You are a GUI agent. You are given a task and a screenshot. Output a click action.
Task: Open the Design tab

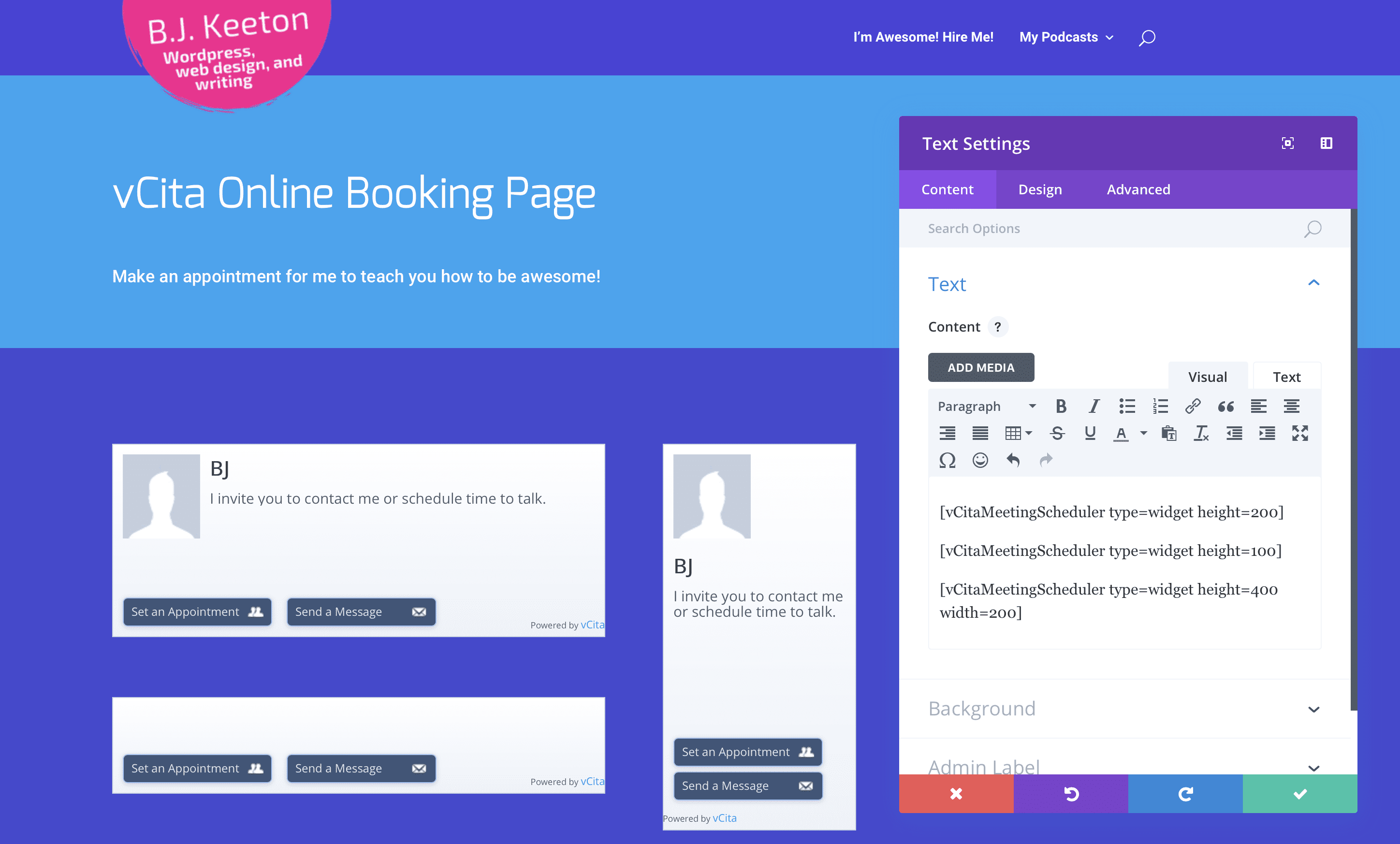coord(1040,189)
